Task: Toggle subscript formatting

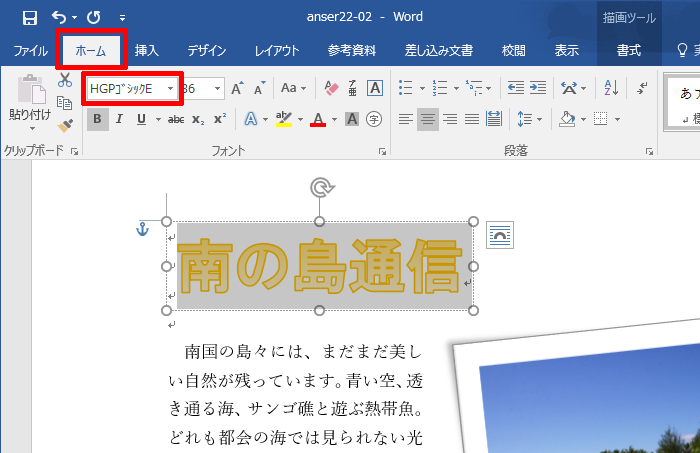Action: tap(198, 120)
